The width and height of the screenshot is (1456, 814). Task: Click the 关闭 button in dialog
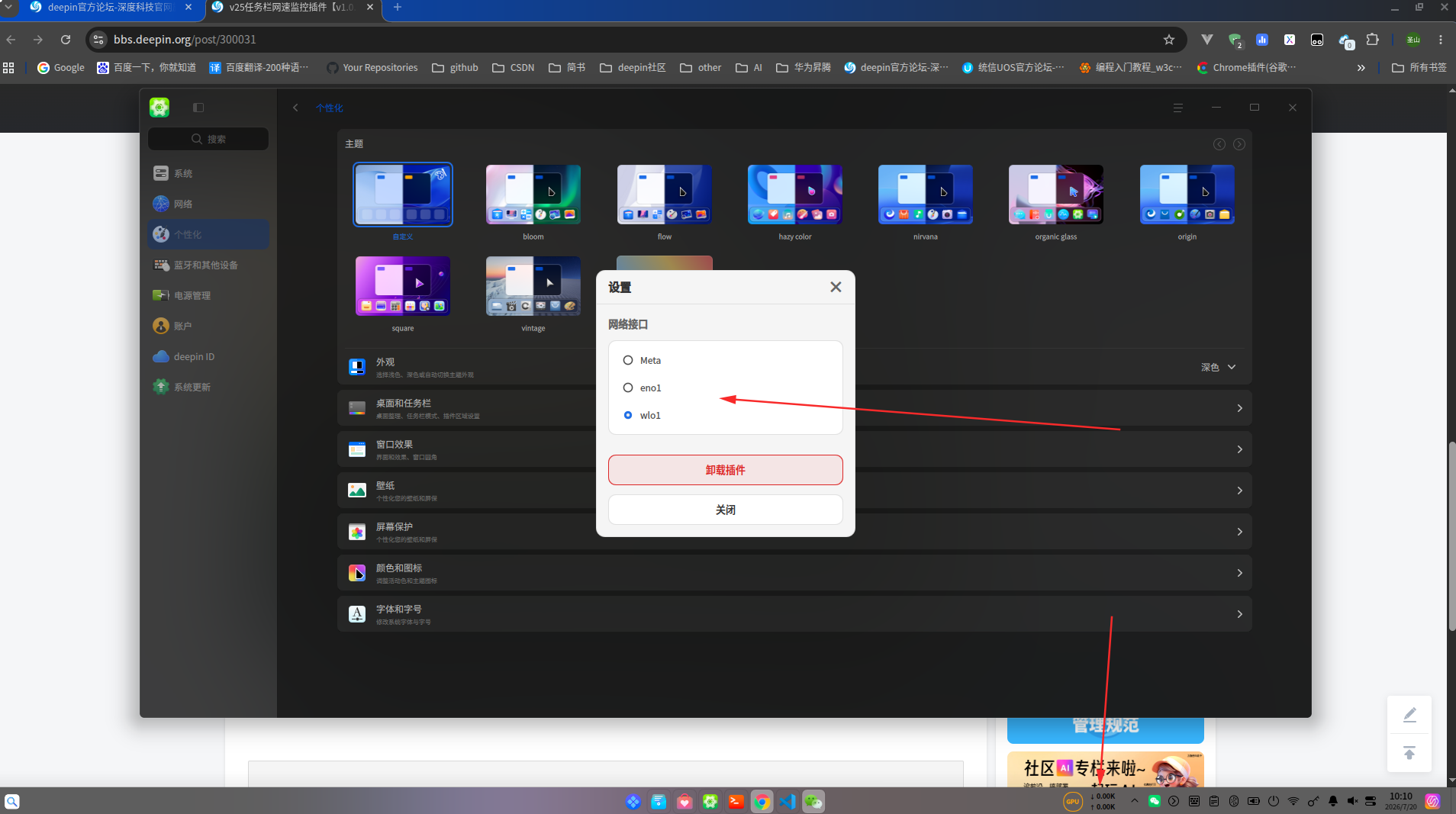point(725,510)
